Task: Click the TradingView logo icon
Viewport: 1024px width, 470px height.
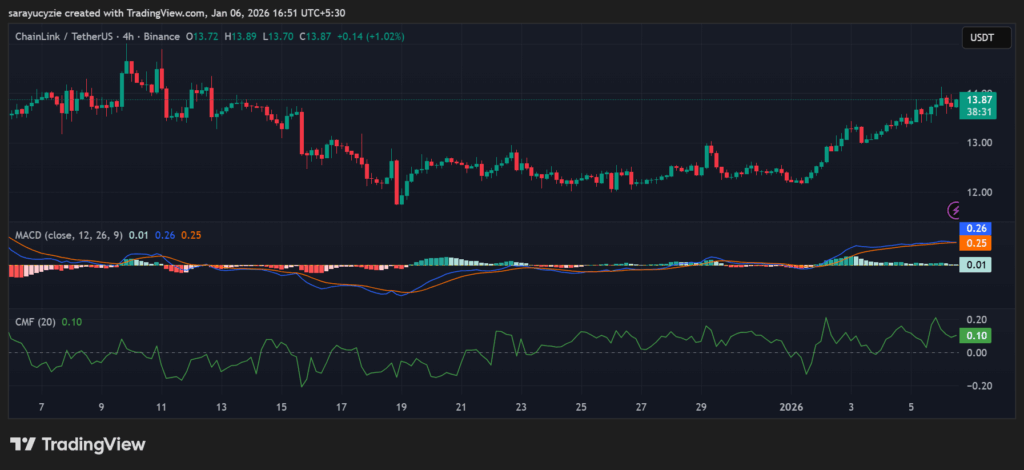Action: pos(25,444)
